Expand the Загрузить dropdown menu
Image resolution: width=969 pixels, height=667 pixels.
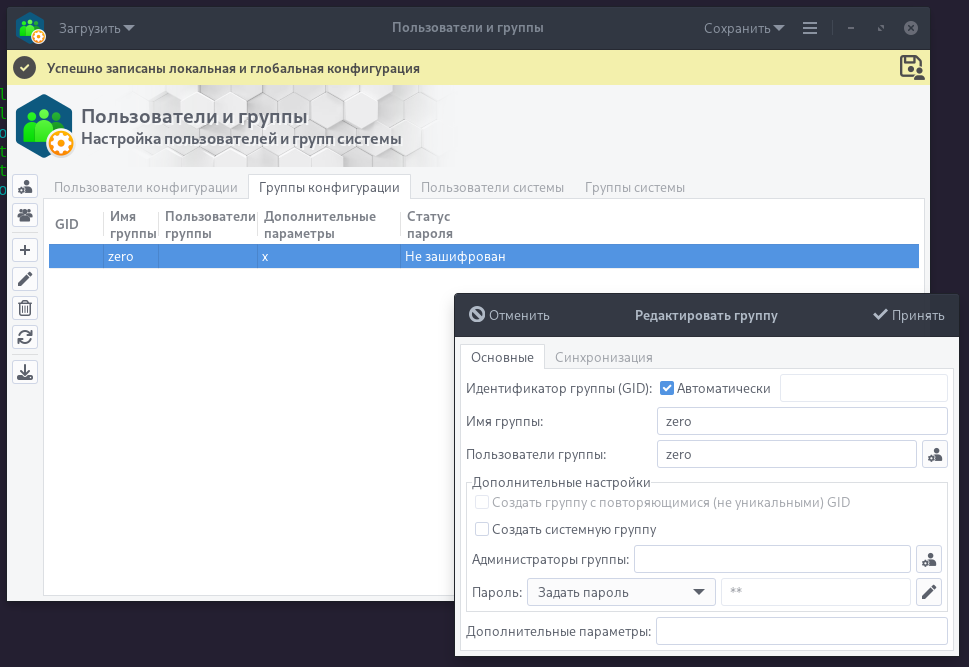[96, 28]
